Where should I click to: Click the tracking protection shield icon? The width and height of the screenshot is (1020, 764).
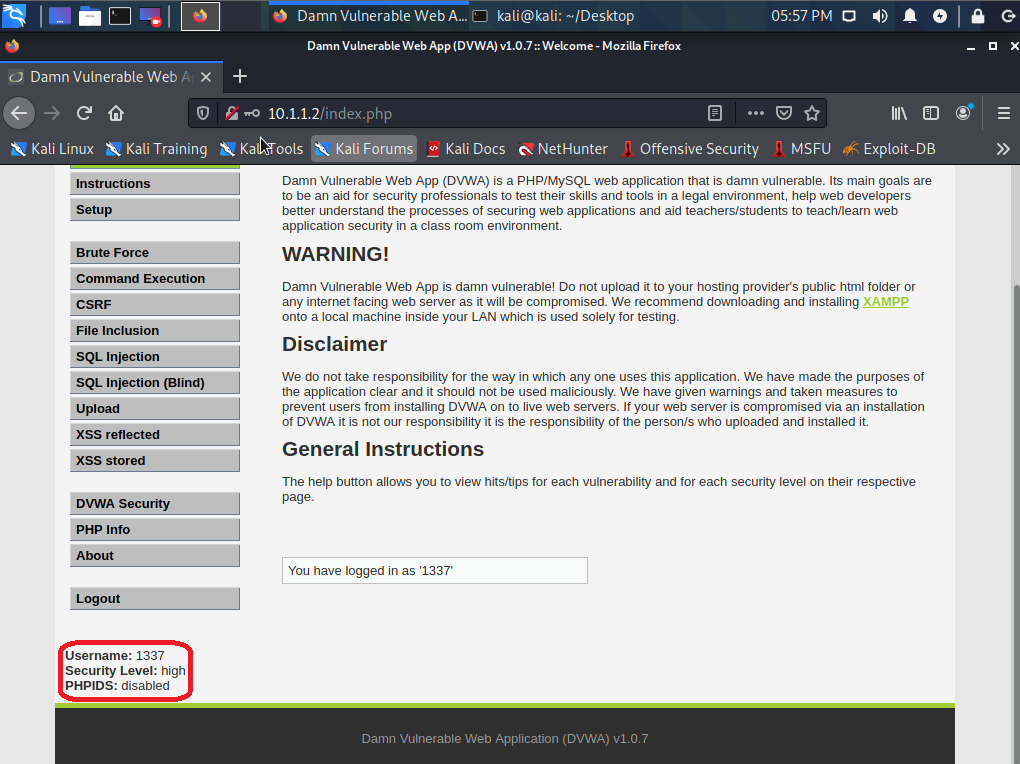coord(203,113)
